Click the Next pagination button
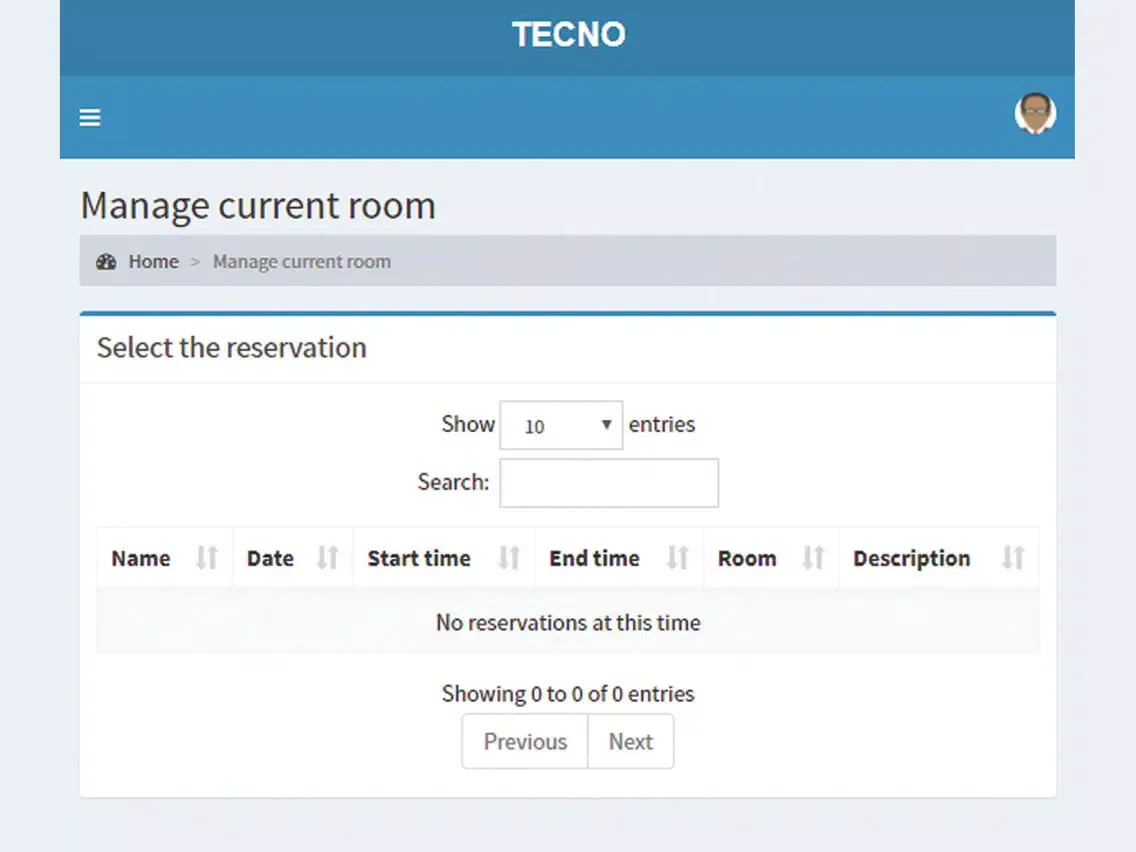This screenshot has height=852, width=1136. (631, 741)
